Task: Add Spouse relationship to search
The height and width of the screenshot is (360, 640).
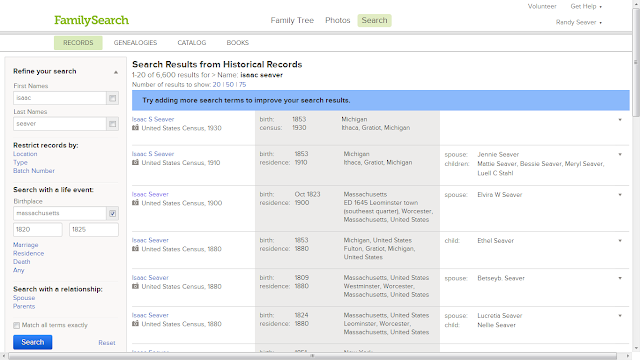Action: coord(24,298)
